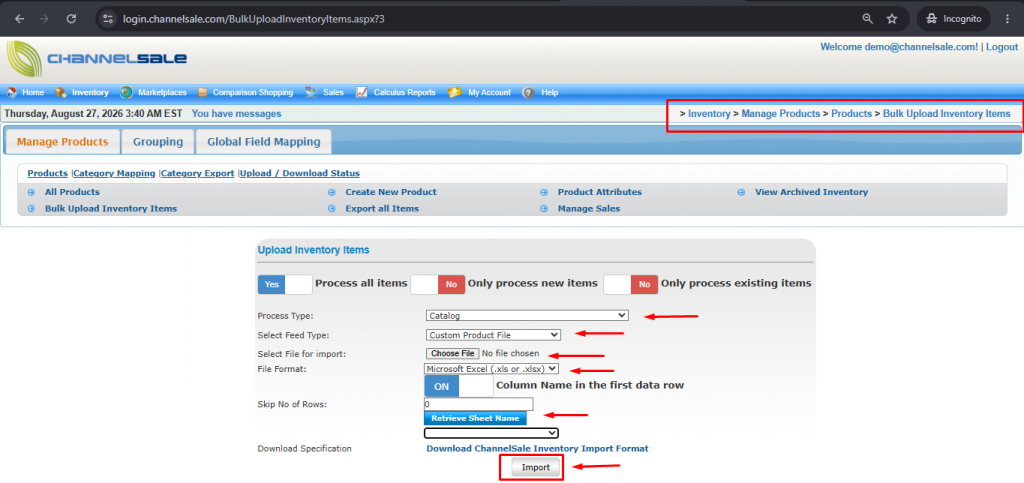Toggle Column Name in first data row switch
Viewport: 1024px width, 483px height.
click(x=458, y=386)
